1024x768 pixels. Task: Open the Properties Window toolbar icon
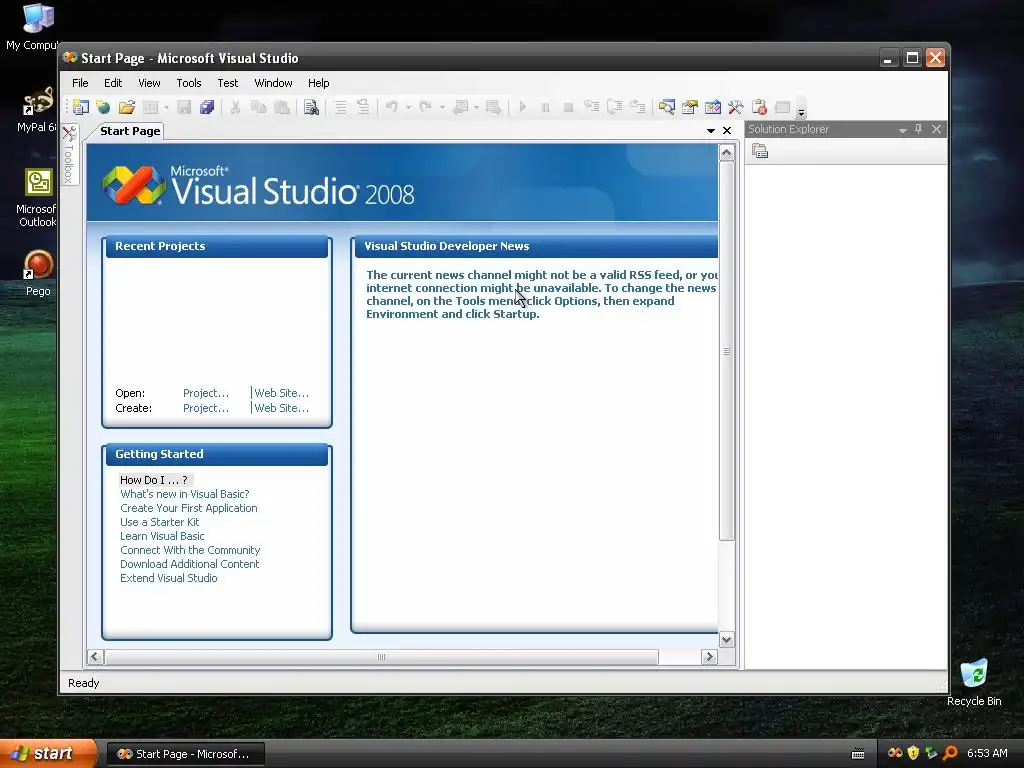coord(690,107)
